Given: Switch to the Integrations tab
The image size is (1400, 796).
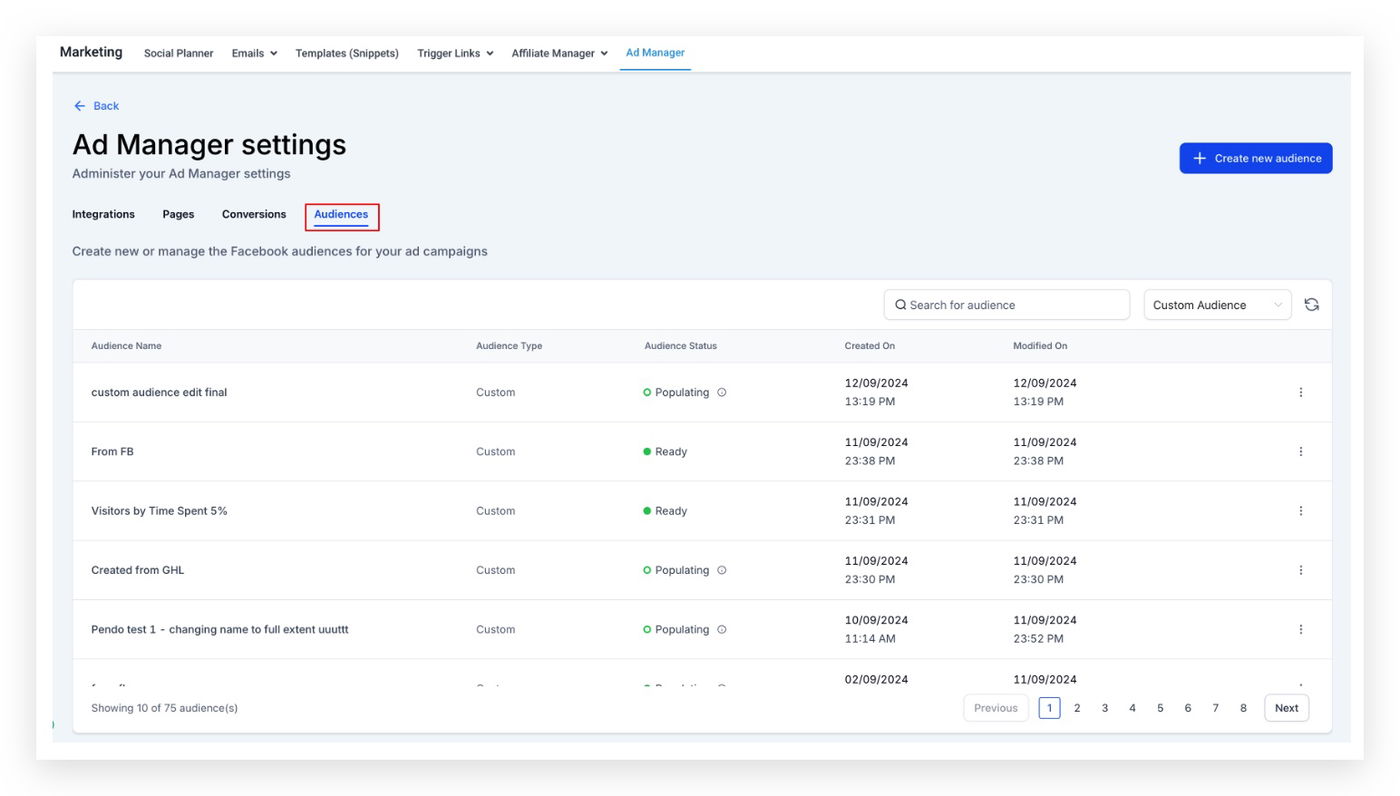Looking at the screenshot, I should click(x=103, y=214).
